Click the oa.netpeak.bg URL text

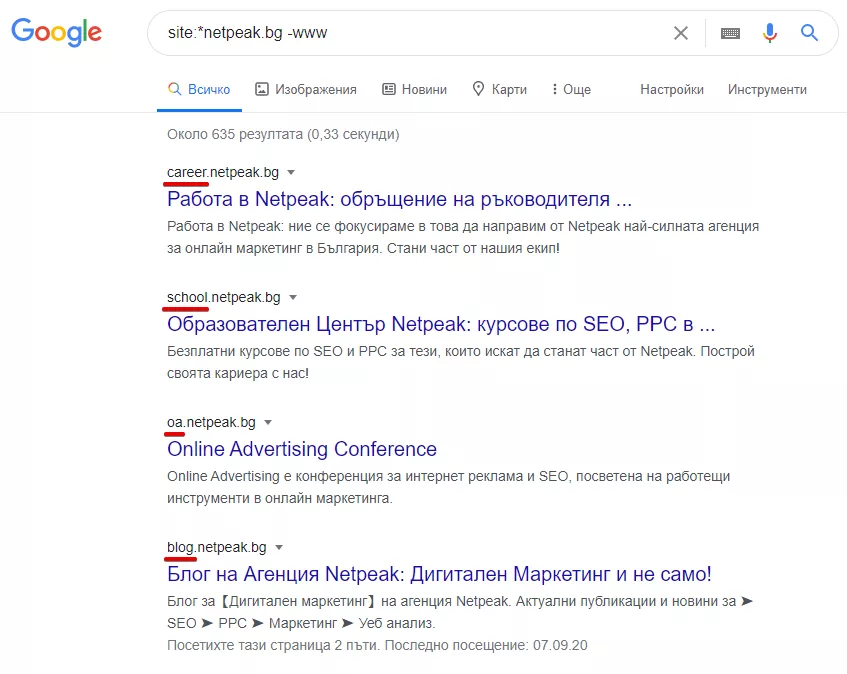pos(211,422)
